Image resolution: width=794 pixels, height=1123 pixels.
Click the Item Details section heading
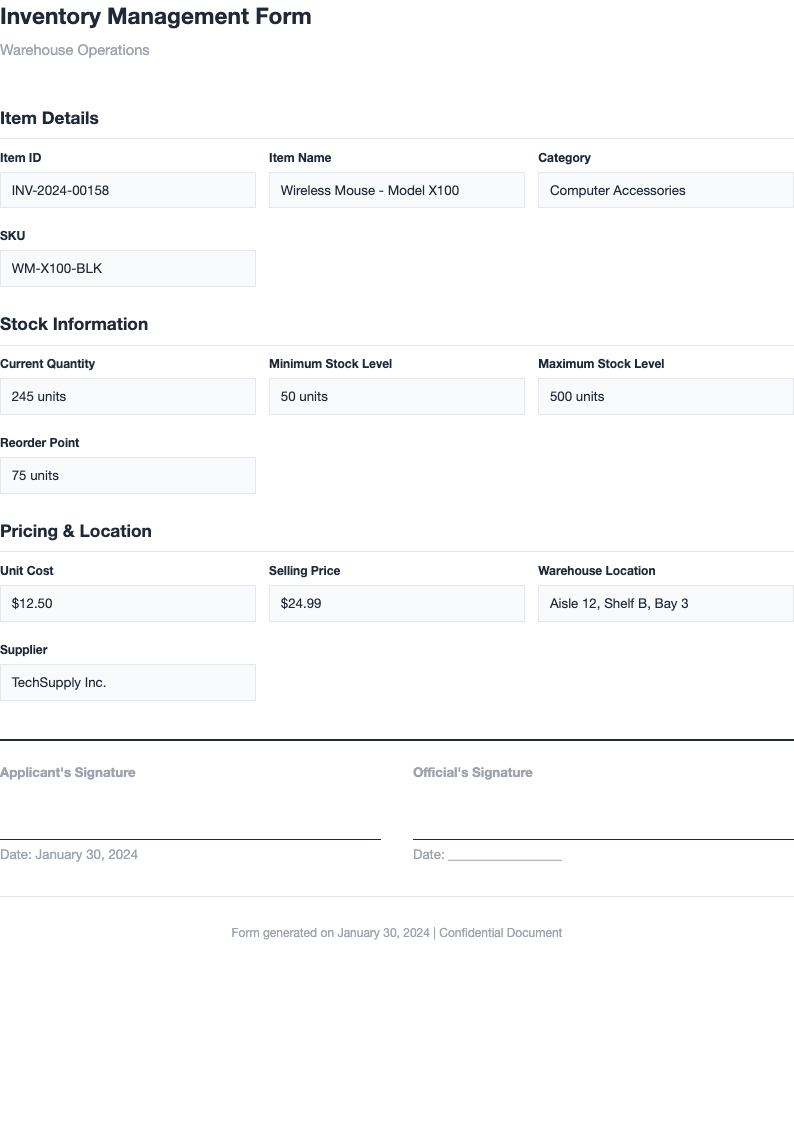(49, 118)
